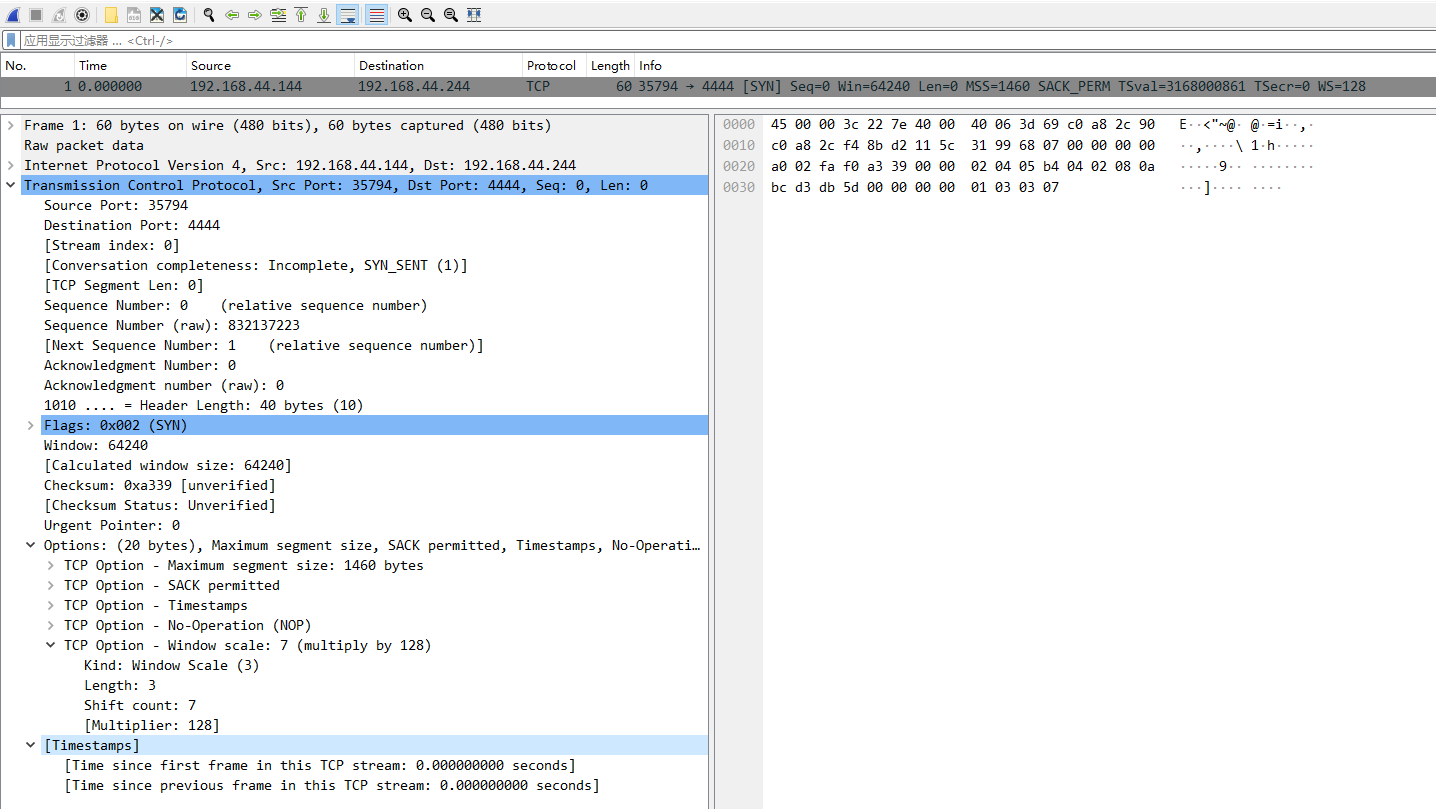Click hex dump offset 0010 row

[739, 145]
